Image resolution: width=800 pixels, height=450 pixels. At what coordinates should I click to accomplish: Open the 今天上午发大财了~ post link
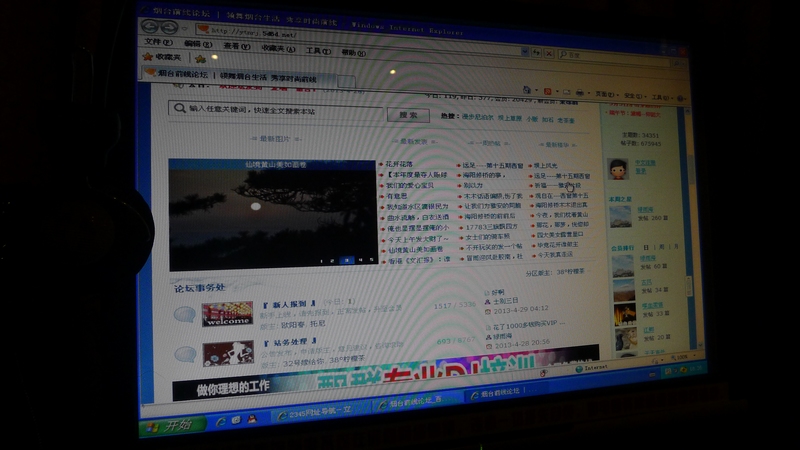point(418,239)
